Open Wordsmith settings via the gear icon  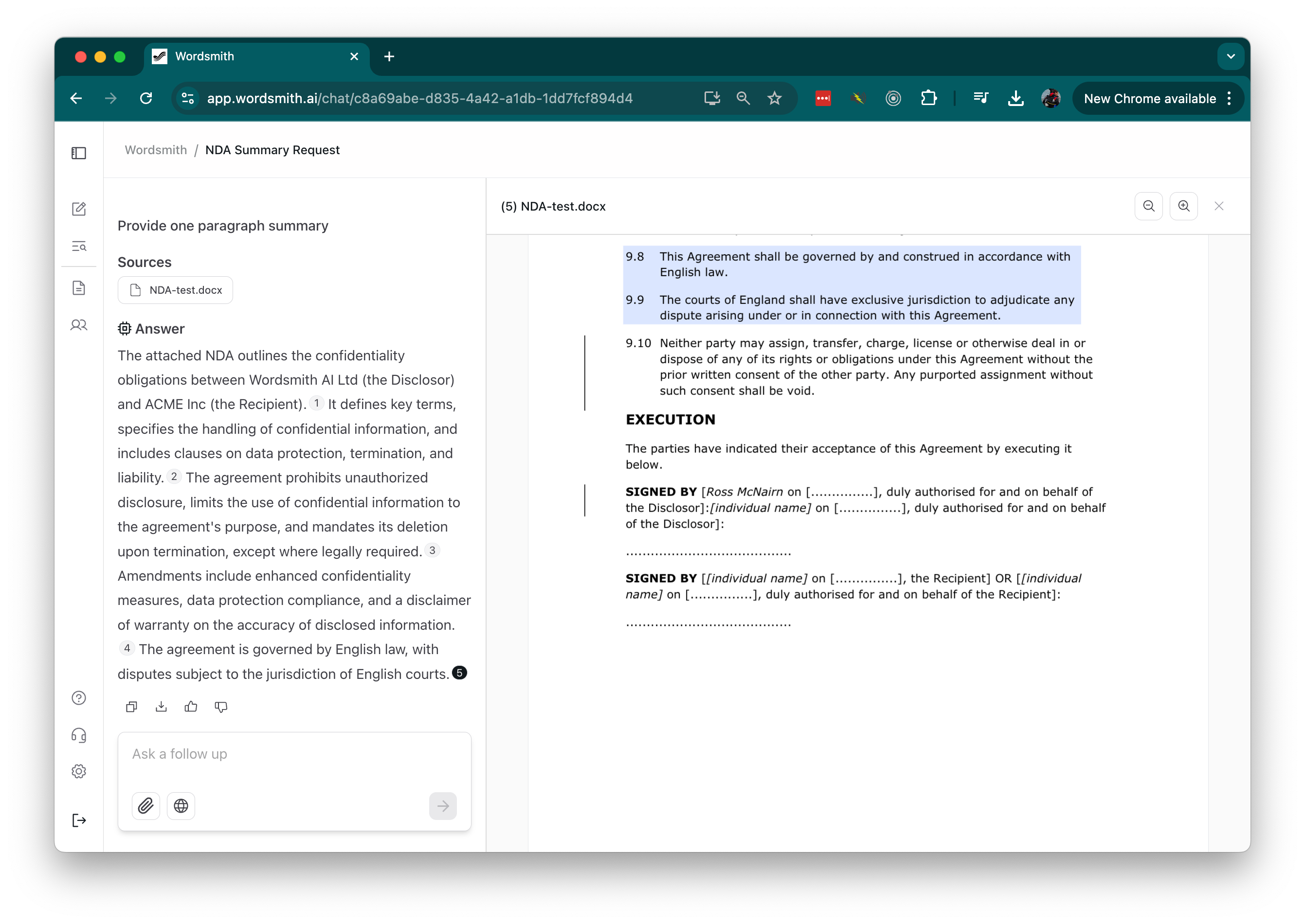[79, 771]
